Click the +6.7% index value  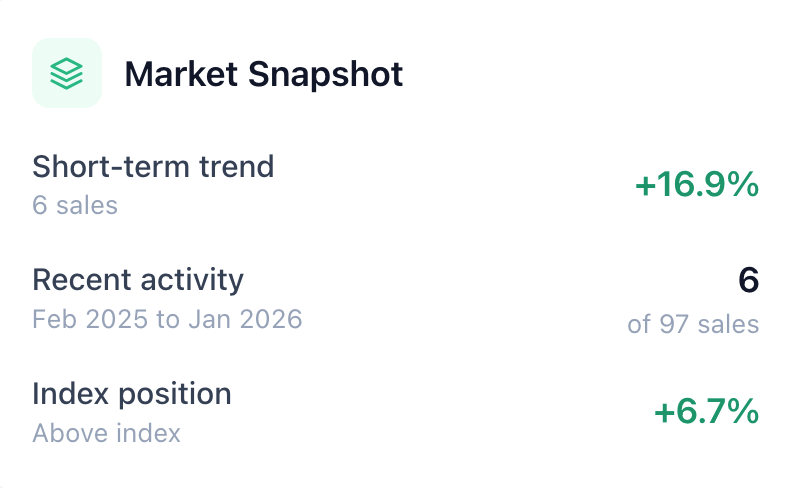pyautogui.click(x=706, y=412)
